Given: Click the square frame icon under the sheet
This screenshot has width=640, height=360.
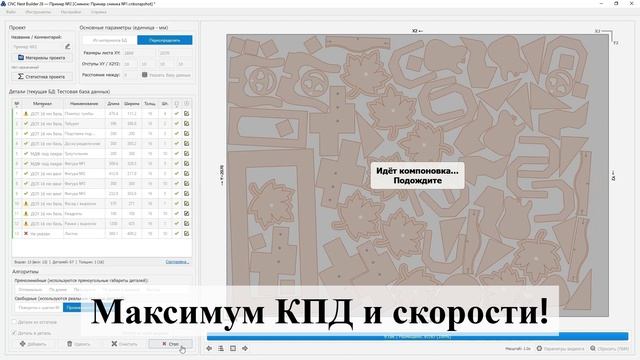Looking at the screenshot, I should pos(233,349).
